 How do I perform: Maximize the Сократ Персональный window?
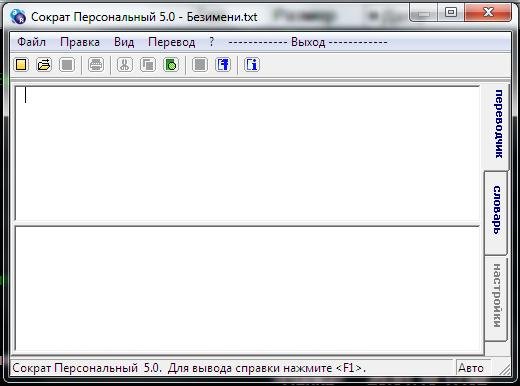click(451, 13)
